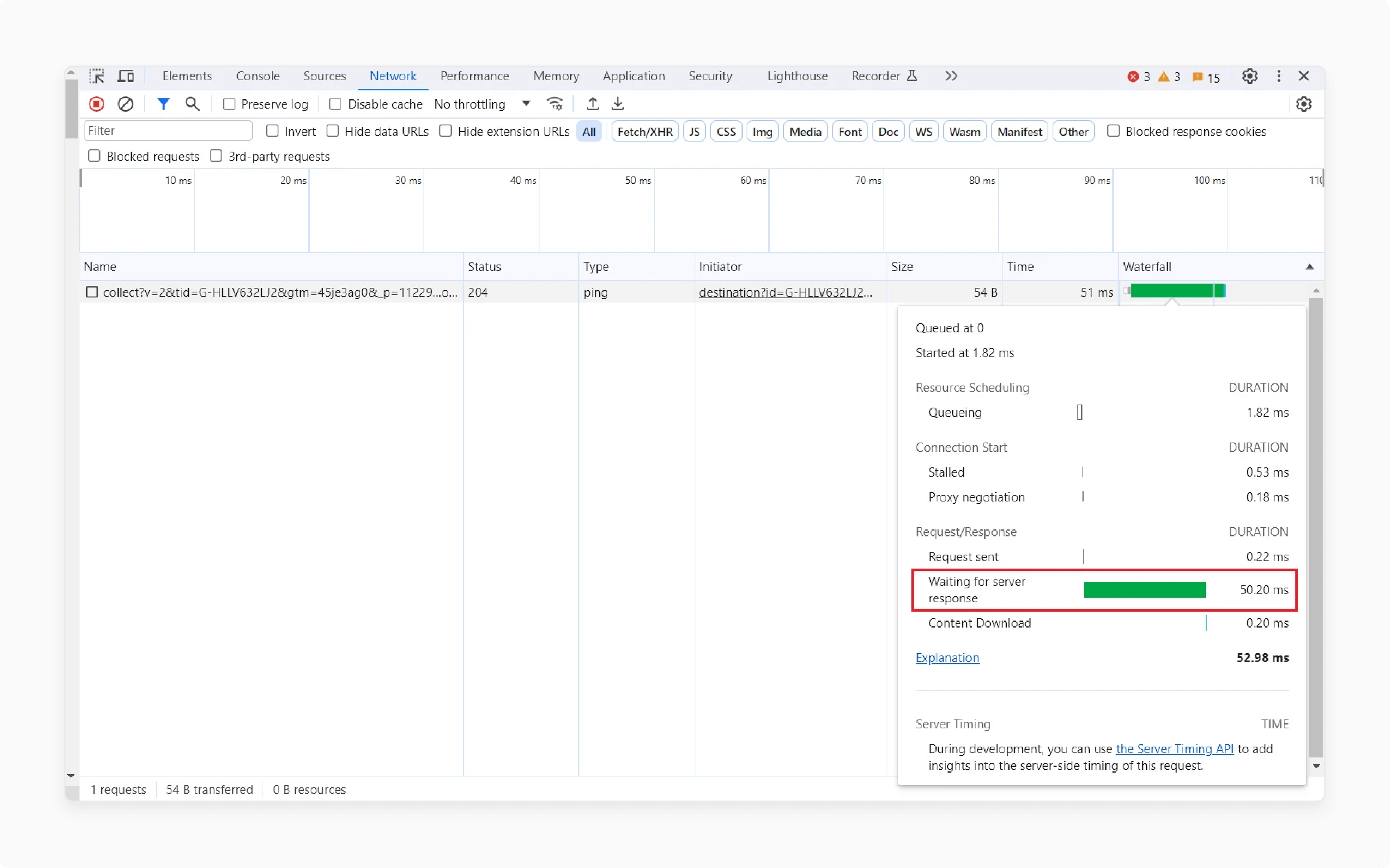Viewport: 1390px width, 868px height.
Task: Expand more tabs chevron
Action: [x=951, y=76]
